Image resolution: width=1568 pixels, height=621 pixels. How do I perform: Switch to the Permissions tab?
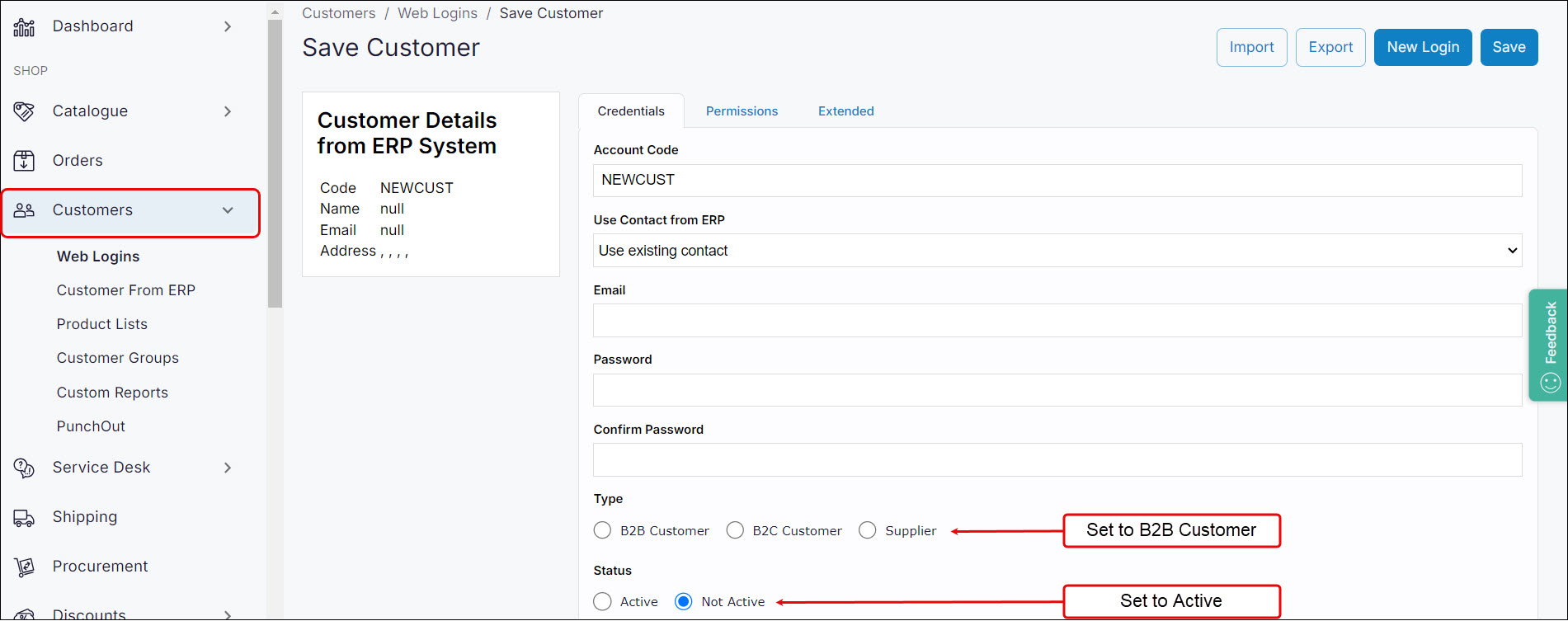742,111
